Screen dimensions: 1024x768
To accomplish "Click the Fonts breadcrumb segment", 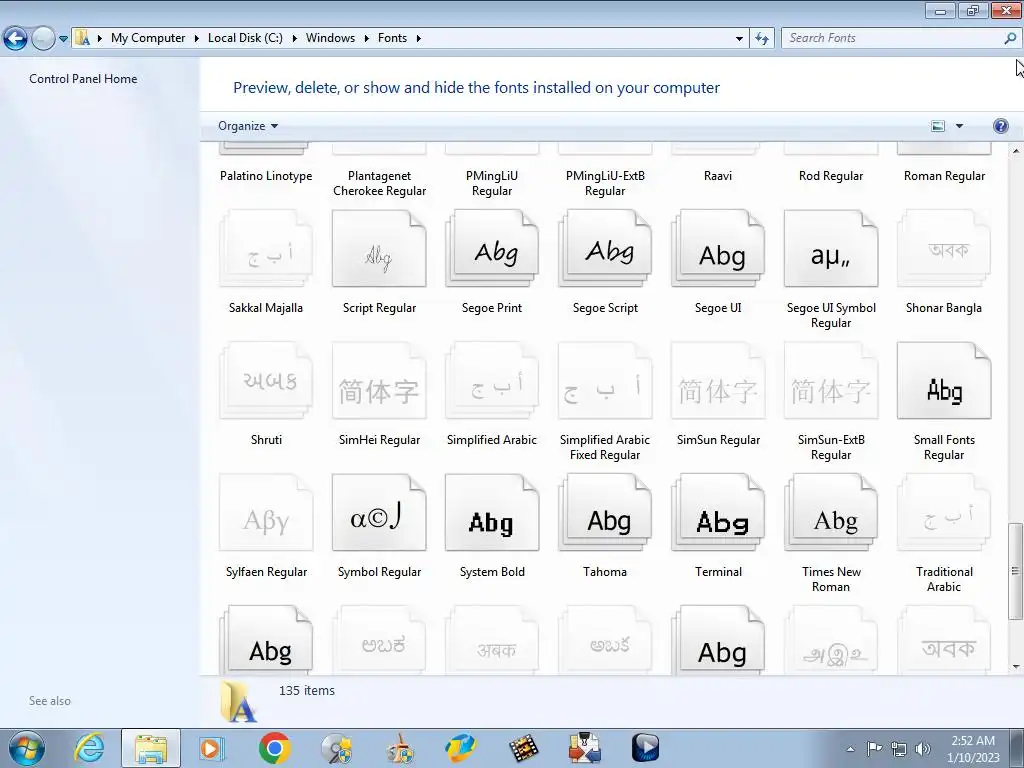I will click(392, 38).
